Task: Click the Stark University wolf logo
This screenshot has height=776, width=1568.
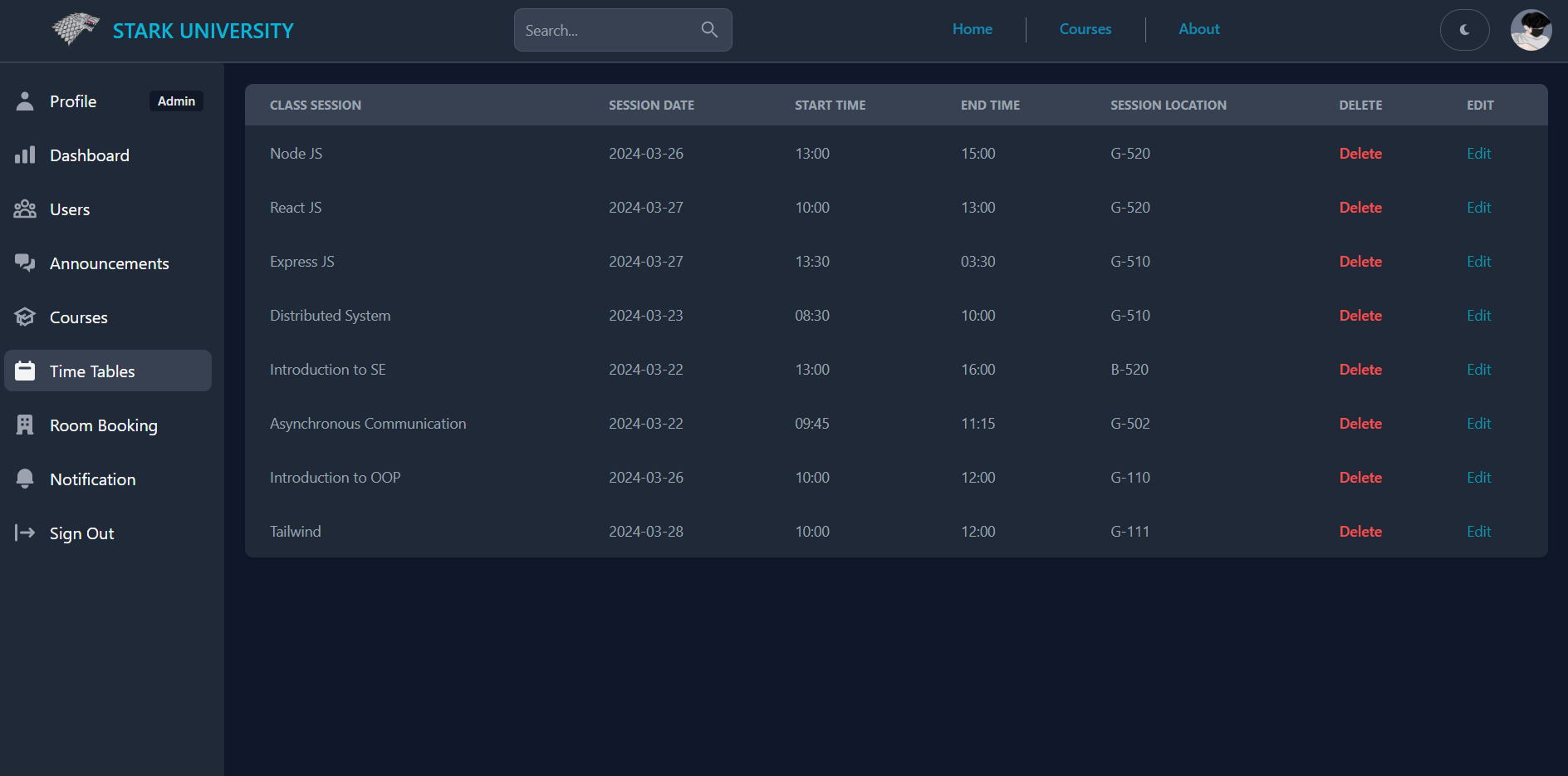Action: click(x=74, y=27)
